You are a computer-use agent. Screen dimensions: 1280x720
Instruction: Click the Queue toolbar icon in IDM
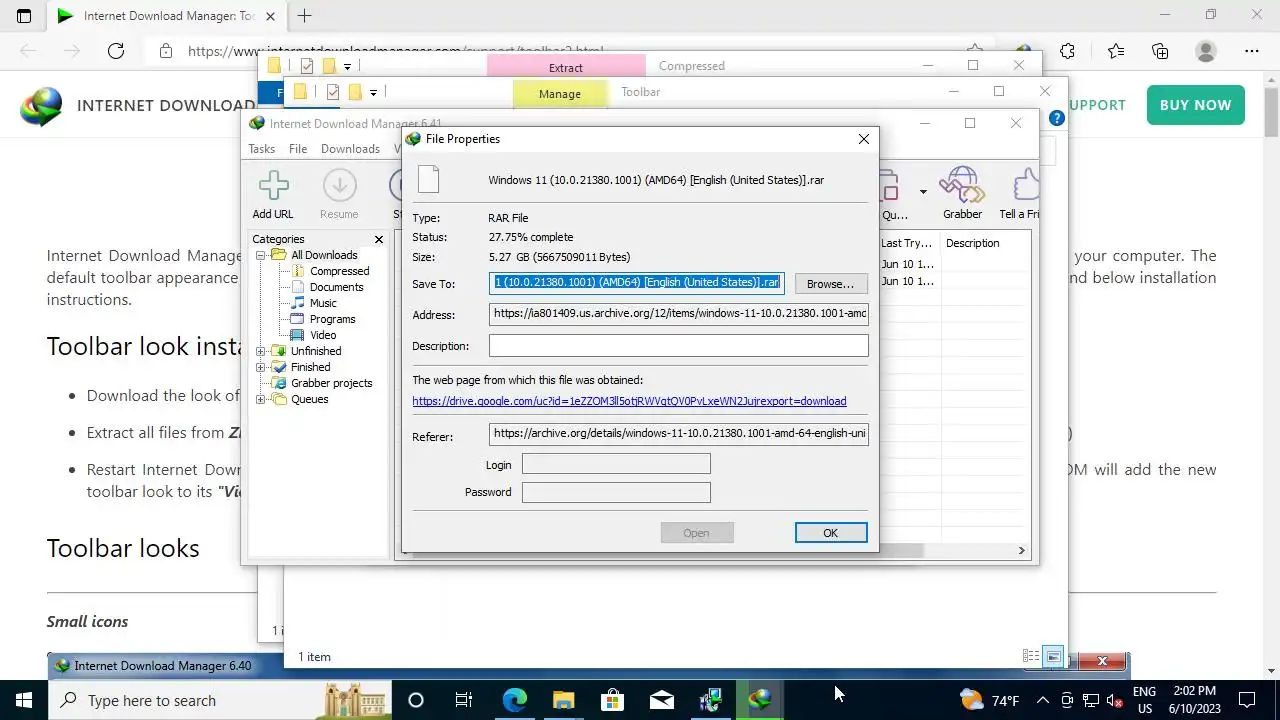893,194
